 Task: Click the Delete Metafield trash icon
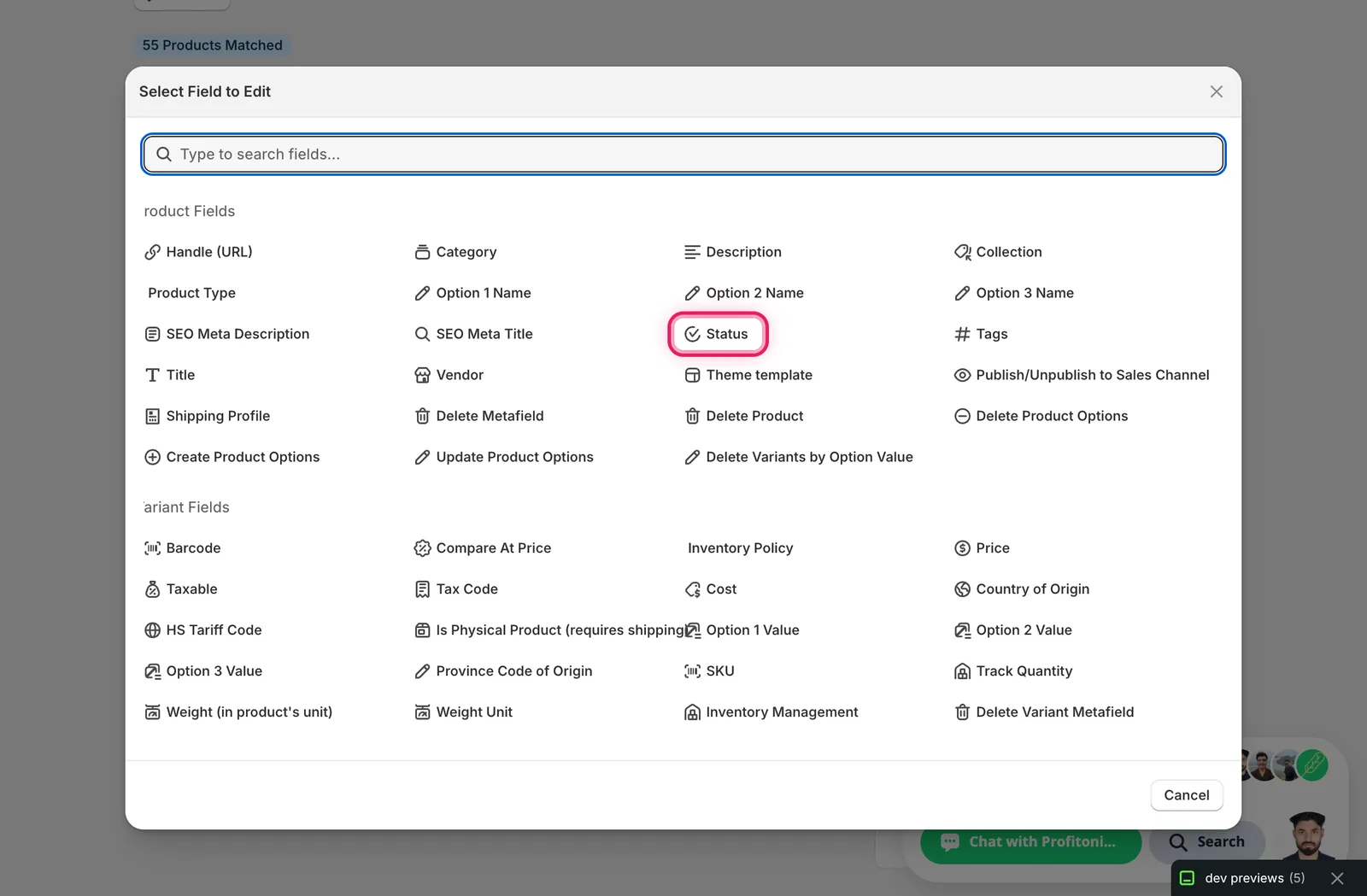point(422,416)
